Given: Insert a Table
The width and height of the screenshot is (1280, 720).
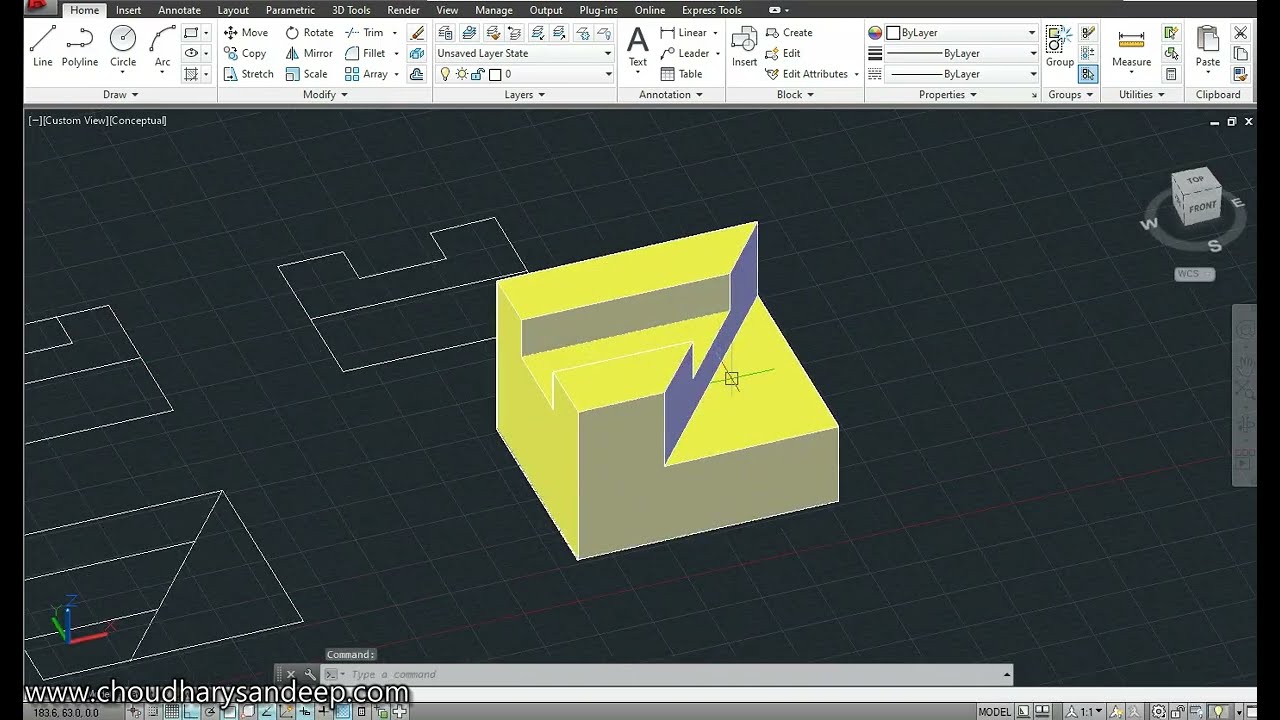Looking at the screenshot, I should [681, 74].
